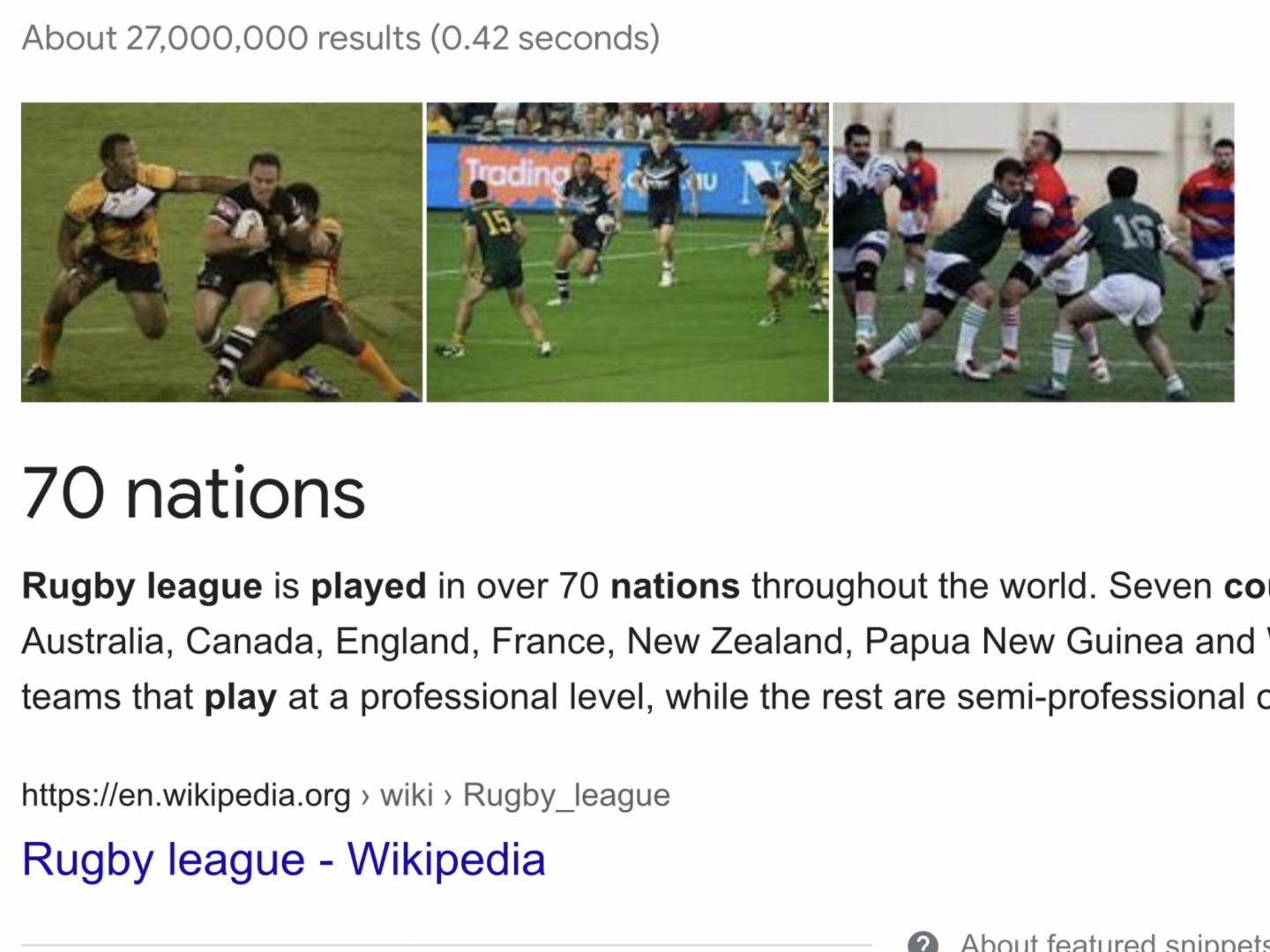The width and height of the screenshot is (1270, 952).
Task: Click the large "70 nations" answer heading
Action: [193, 494]
